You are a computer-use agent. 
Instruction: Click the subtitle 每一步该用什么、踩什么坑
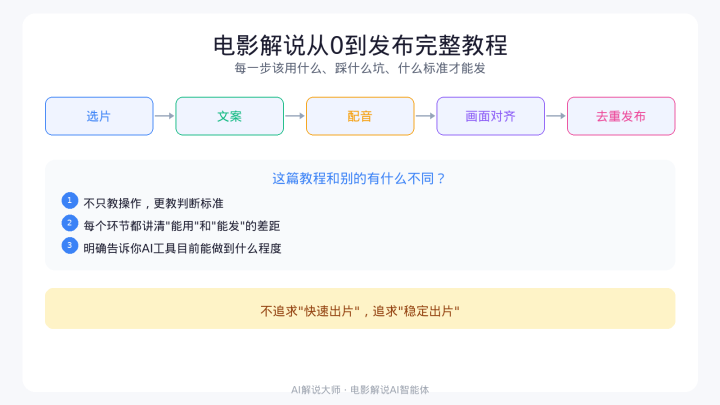360,69
